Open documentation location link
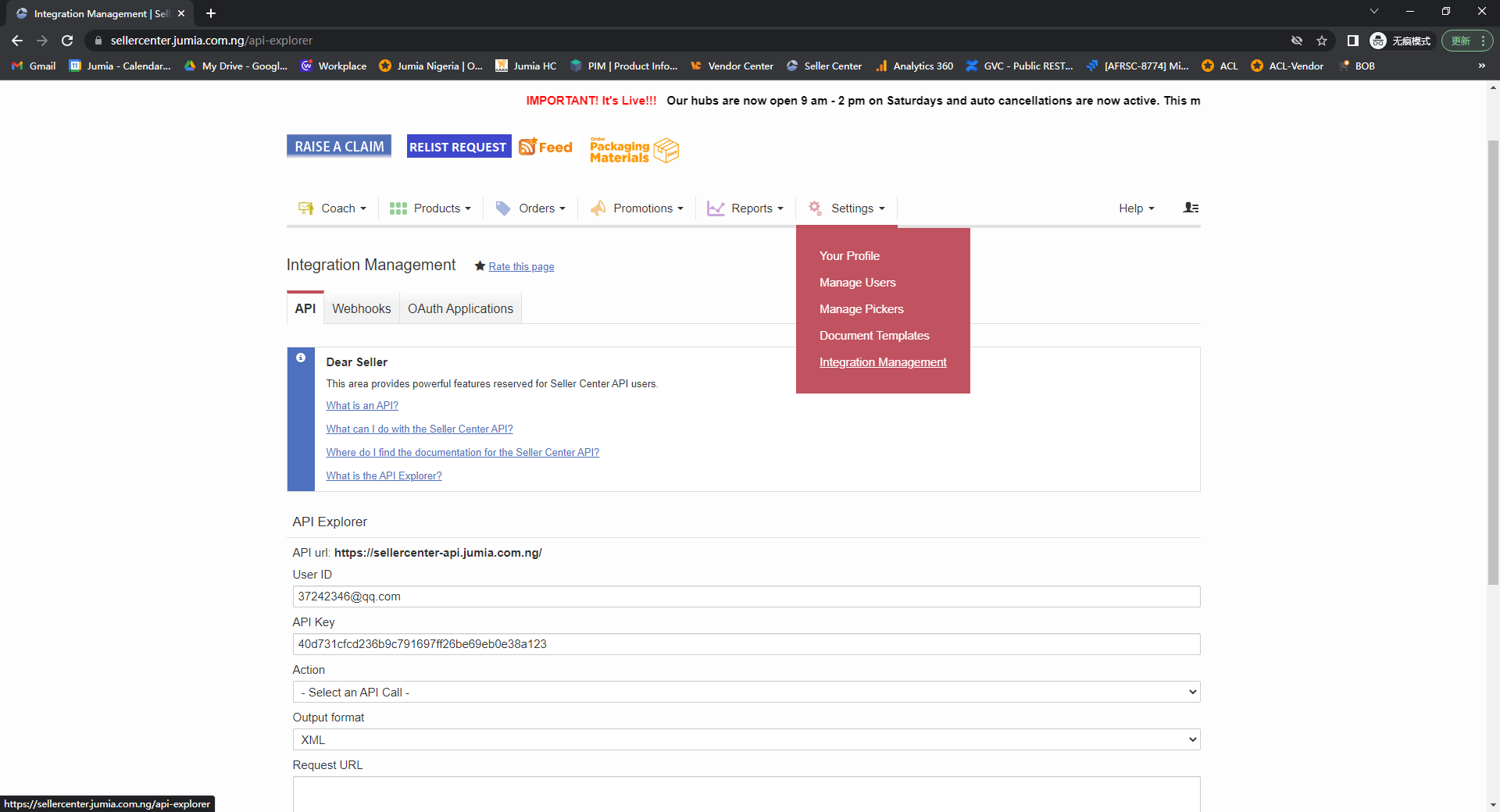This screenshot has height=812, width=1500. click(x=462, y=452)
